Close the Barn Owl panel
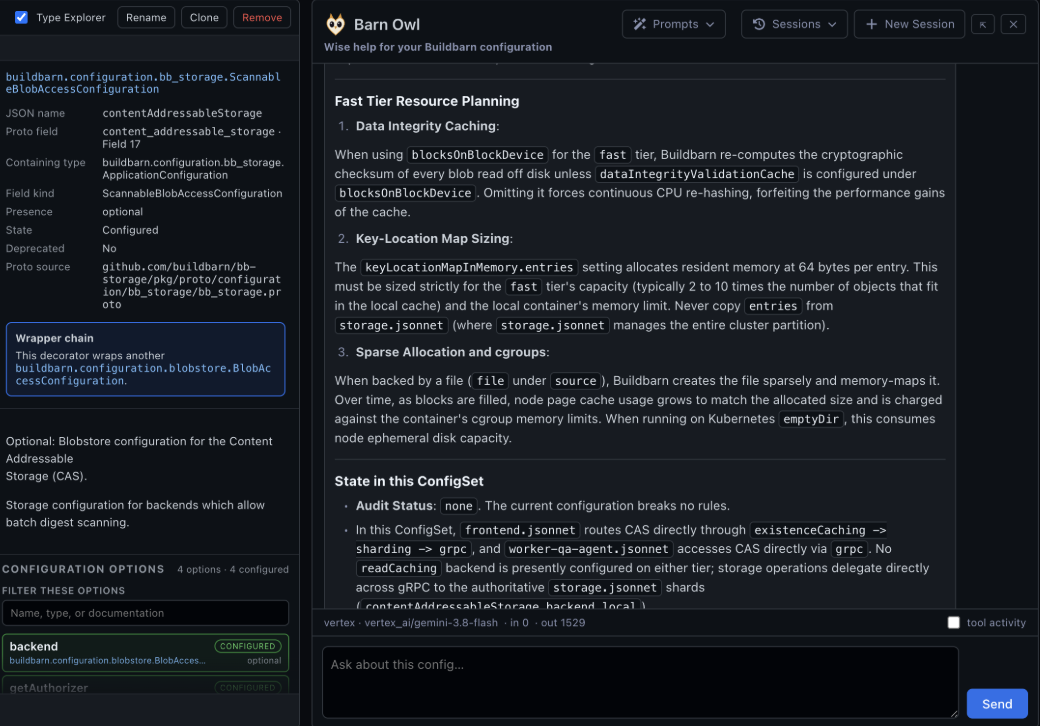 (1013, 25)
